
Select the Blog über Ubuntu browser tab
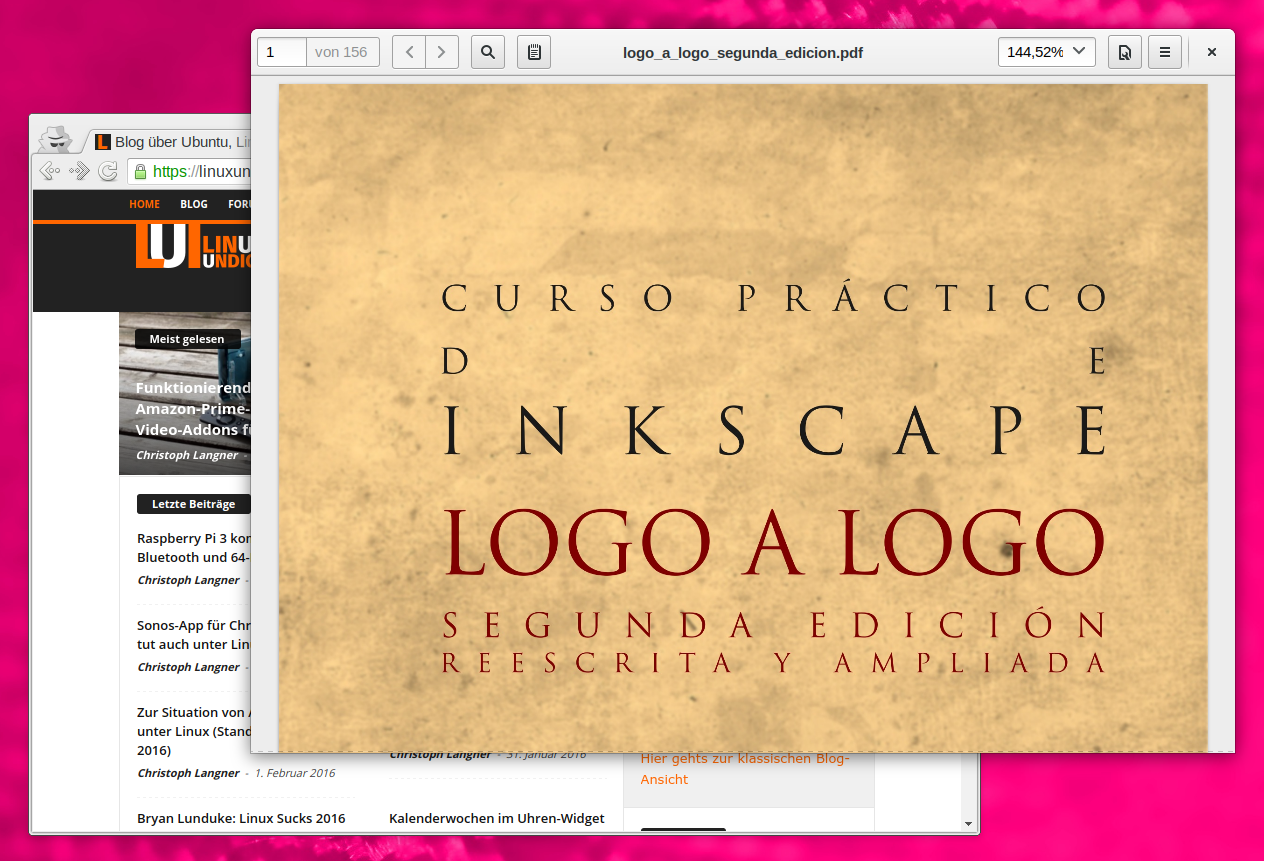coord(172,142)
